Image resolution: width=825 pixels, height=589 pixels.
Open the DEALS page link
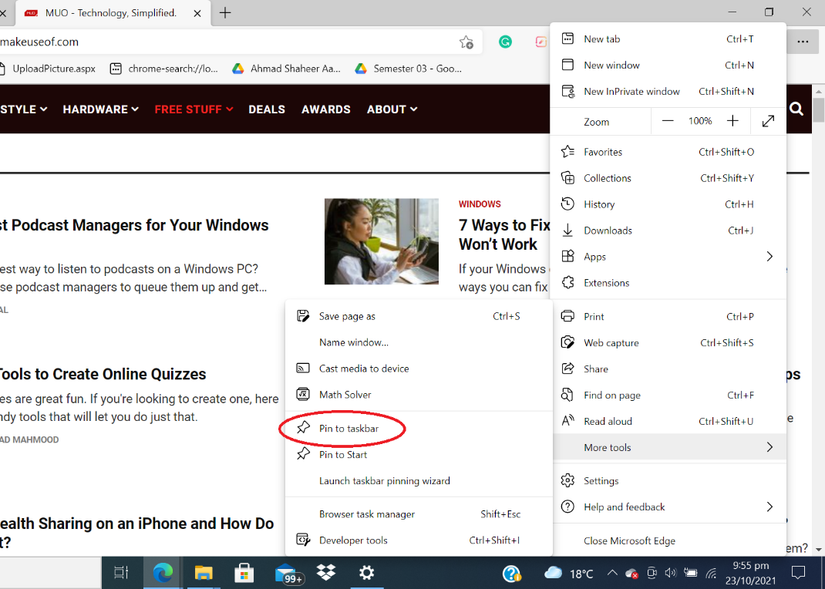(267, 109)
